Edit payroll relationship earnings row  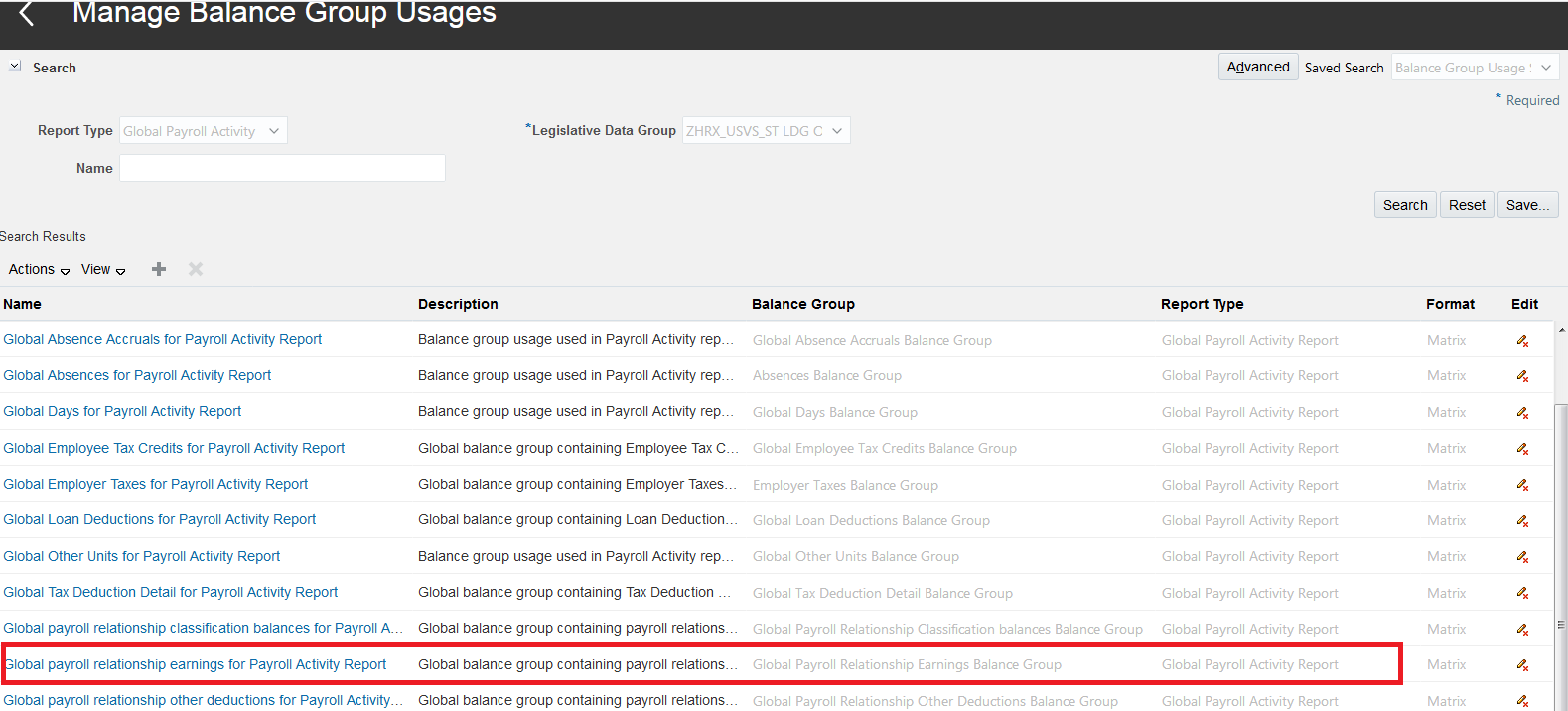1522,665
